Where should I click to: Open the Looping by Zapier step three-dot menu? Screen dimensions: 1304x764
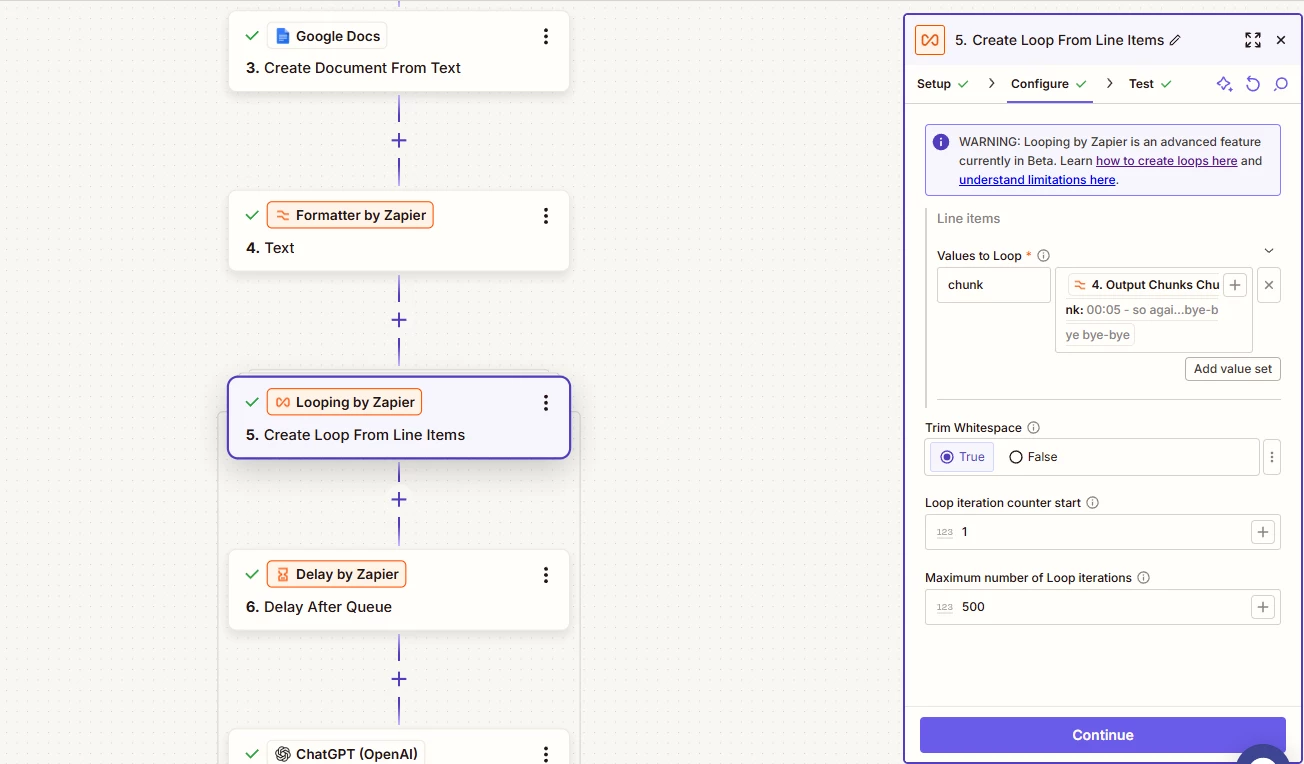point(546,403)
